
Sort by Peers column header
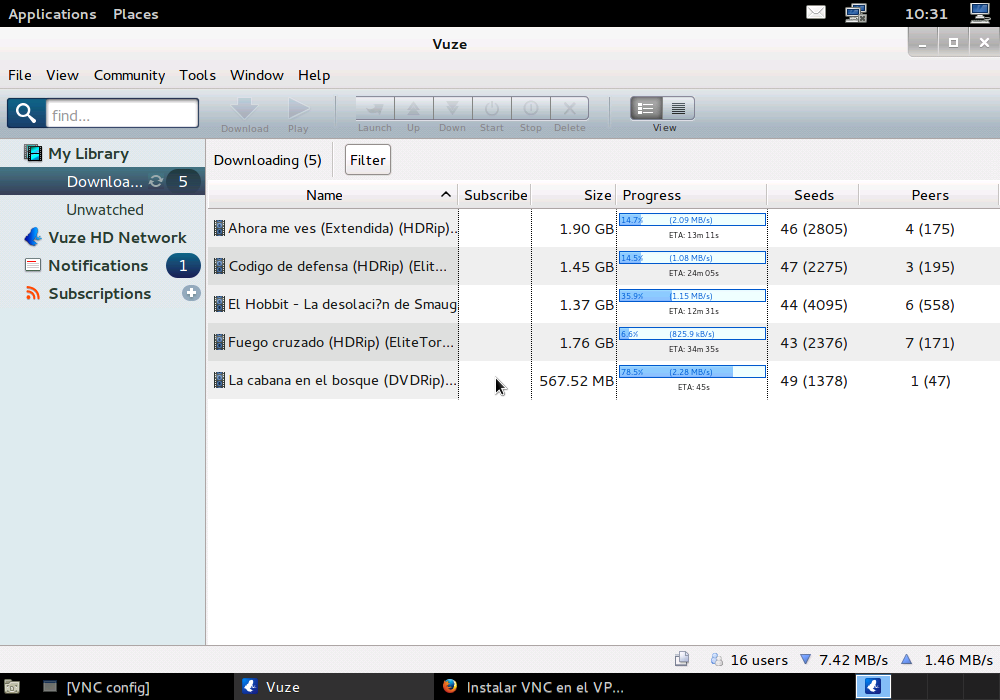pyautogui.click(x=930, y=195)
